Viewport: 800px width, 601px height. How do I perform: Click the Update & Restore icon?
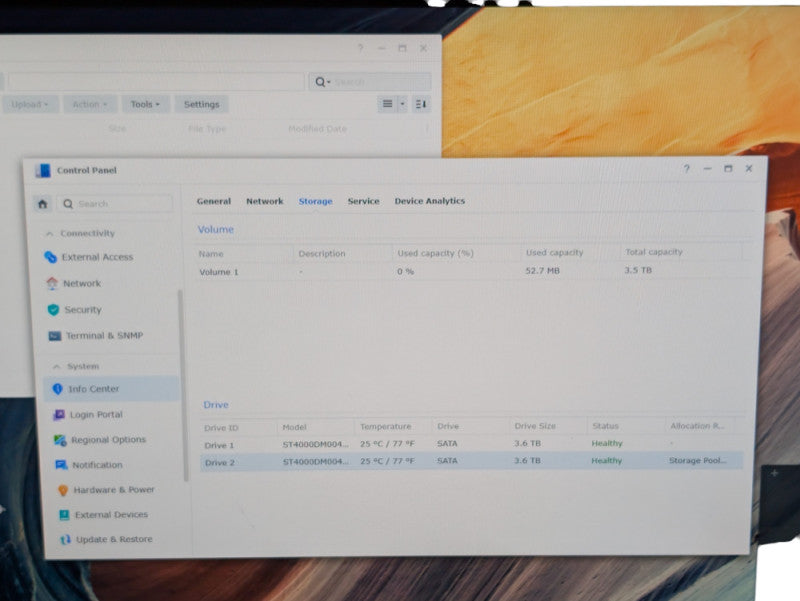point(65,539)
